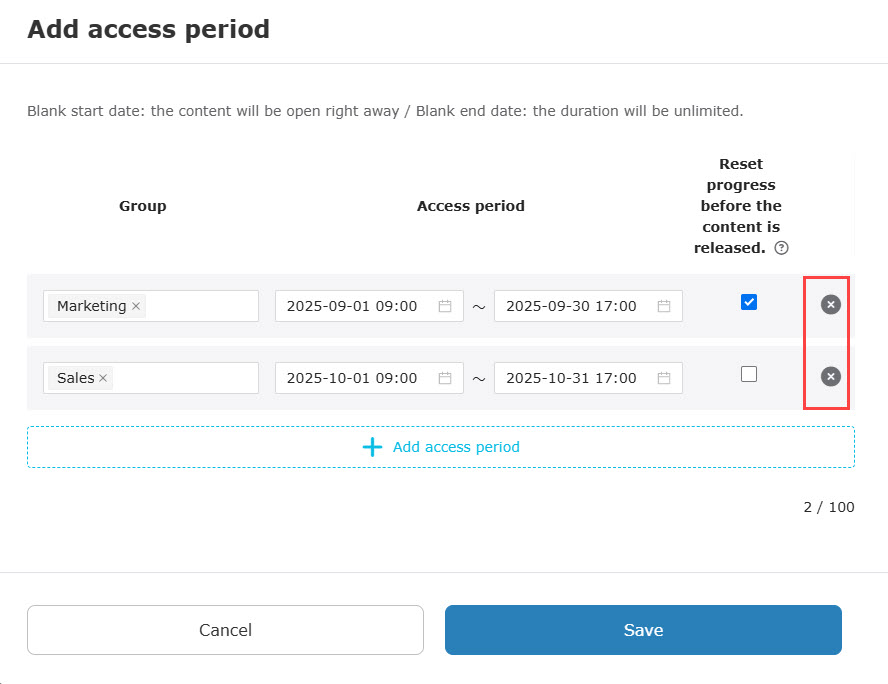
Task: Delete the Marketing access period row
Action: tap(830, 304)
